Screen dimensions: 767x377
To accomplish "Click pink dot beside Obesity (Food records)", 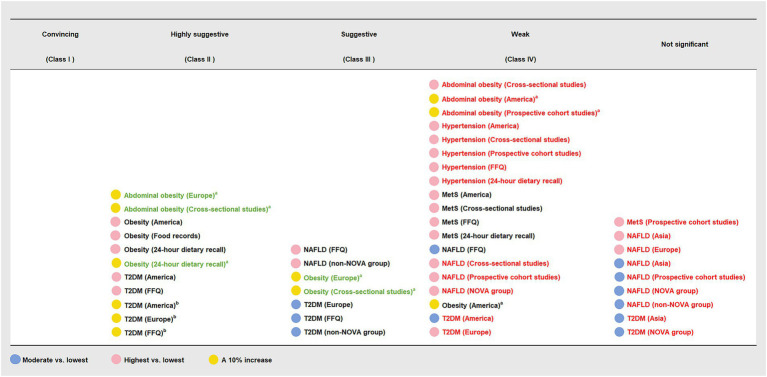I will pos(115,236).
